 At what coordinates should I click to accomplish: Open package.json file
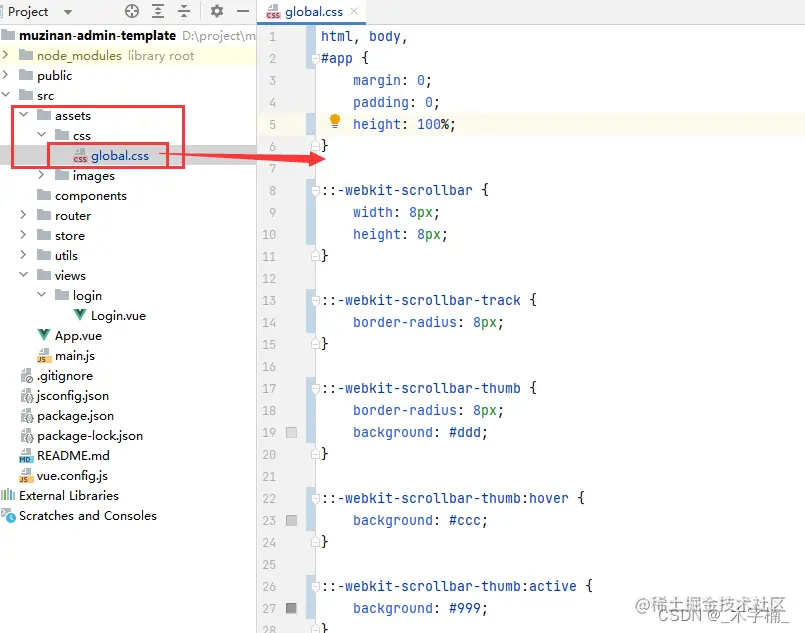click(75, 416)
